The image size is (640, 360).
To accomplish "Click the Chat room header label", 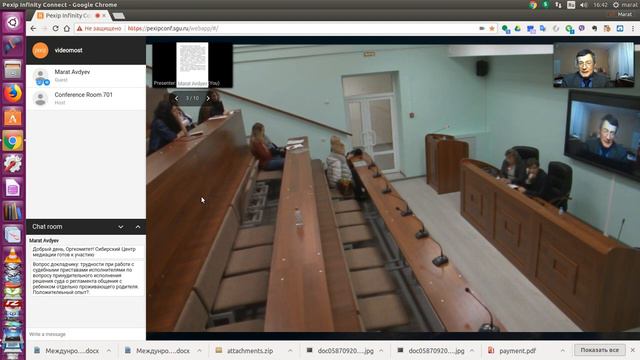I will (47, 227).
